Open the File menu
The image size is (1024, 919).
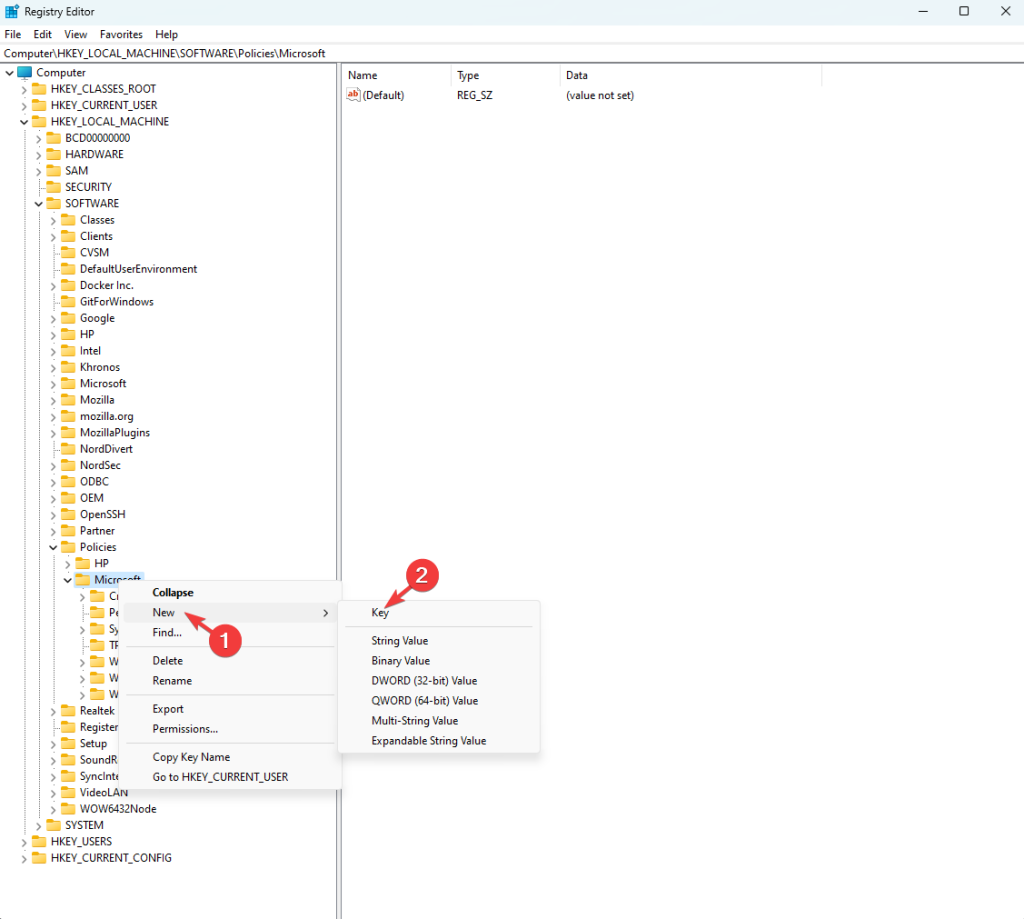(12, 34)
